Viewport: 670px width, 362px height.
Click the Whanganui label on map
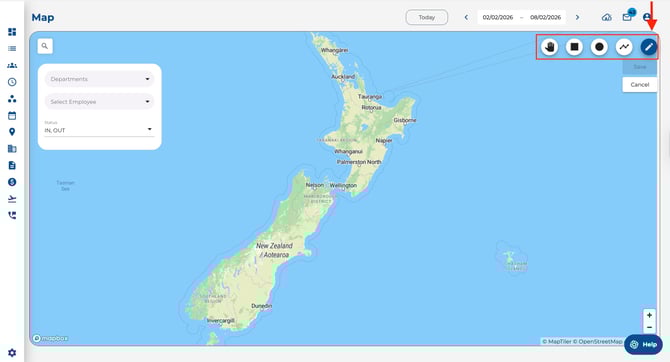348,152
